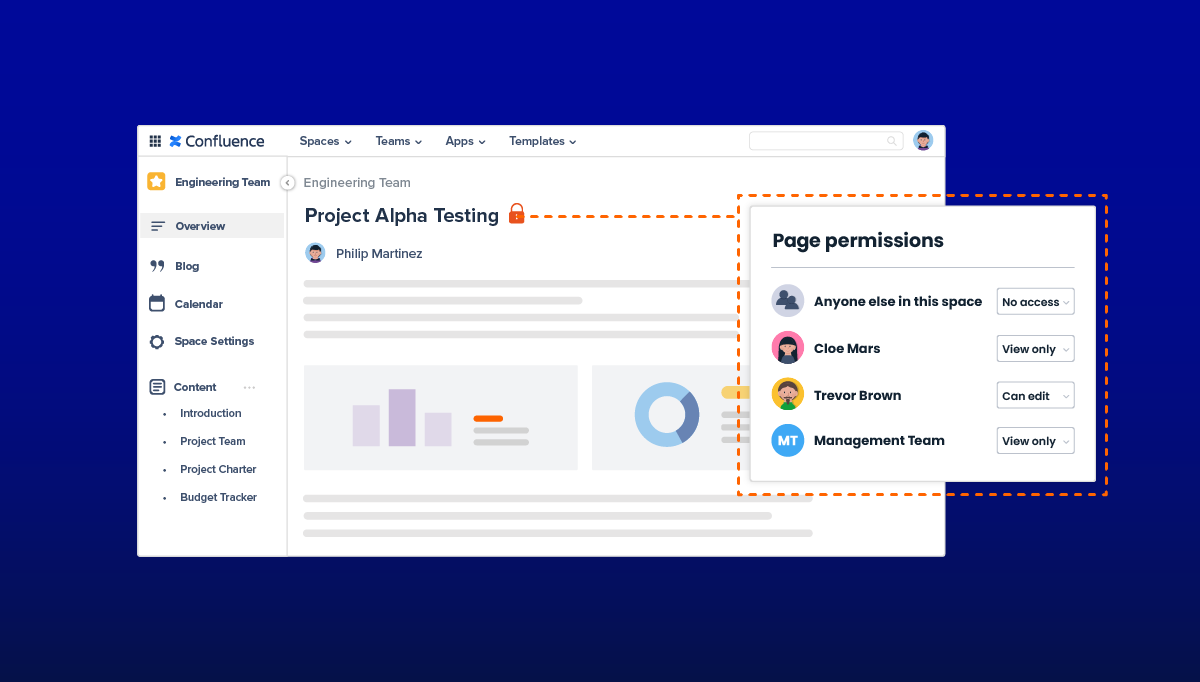Click the Confluence logo

point(216,141)
